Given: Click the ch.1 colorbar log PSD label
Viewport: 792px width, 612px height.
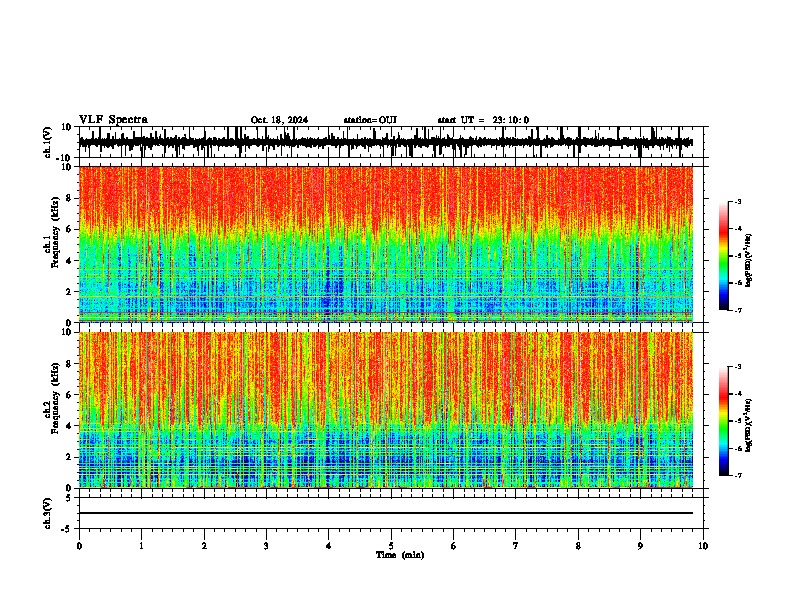Looking at the screenshot, I should (x=748, y=260).
